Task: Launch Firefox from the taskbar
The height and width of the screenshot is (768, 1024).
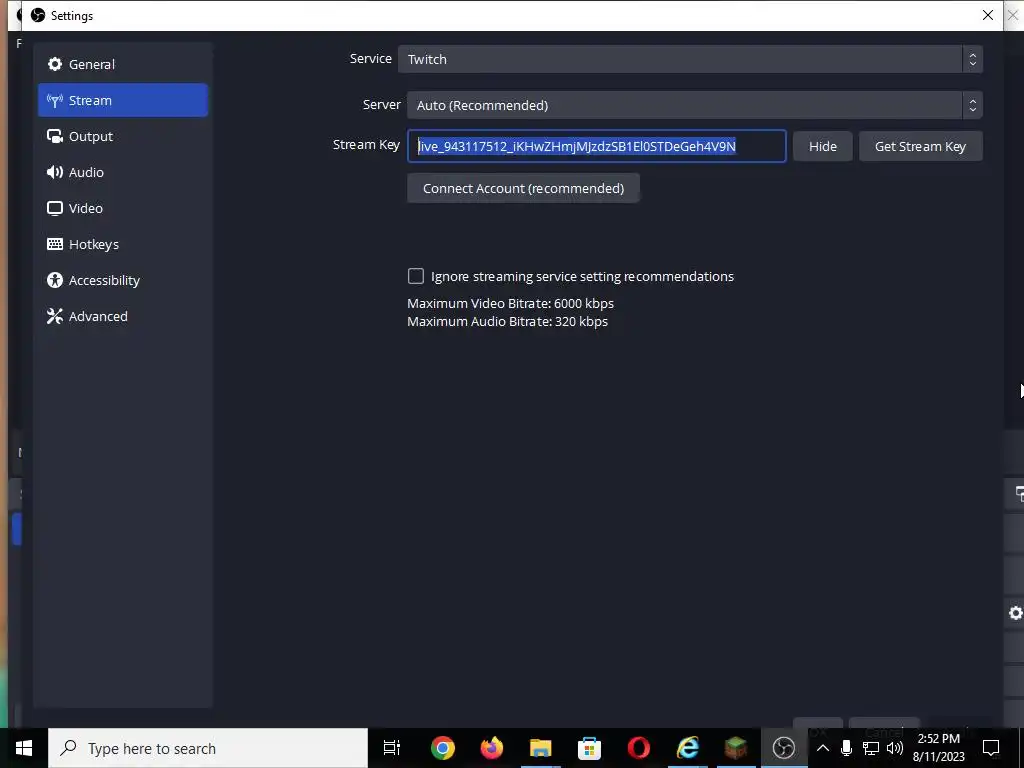Action: [x=491, y=748]
